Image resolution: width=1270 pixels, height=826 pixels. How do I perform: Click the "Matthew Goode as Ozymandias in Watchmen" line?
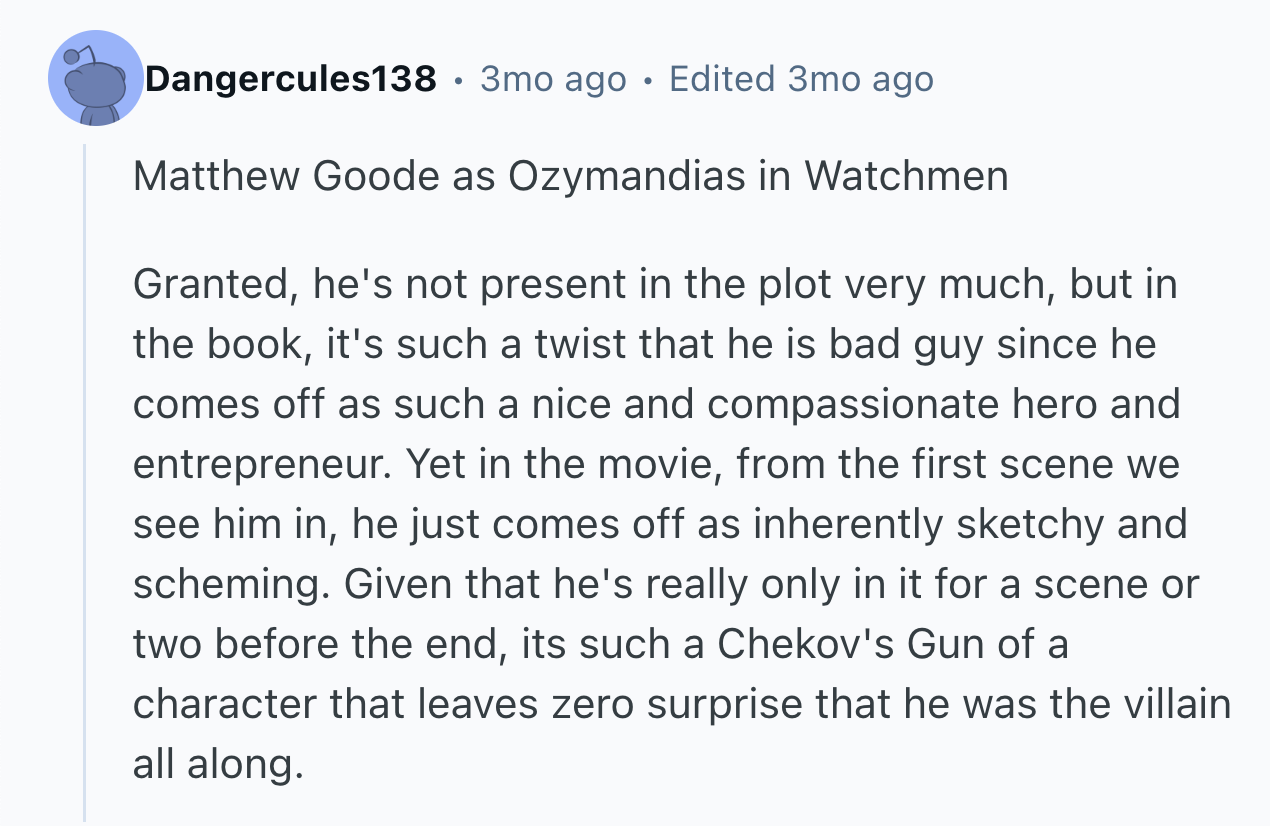point(570,176)
